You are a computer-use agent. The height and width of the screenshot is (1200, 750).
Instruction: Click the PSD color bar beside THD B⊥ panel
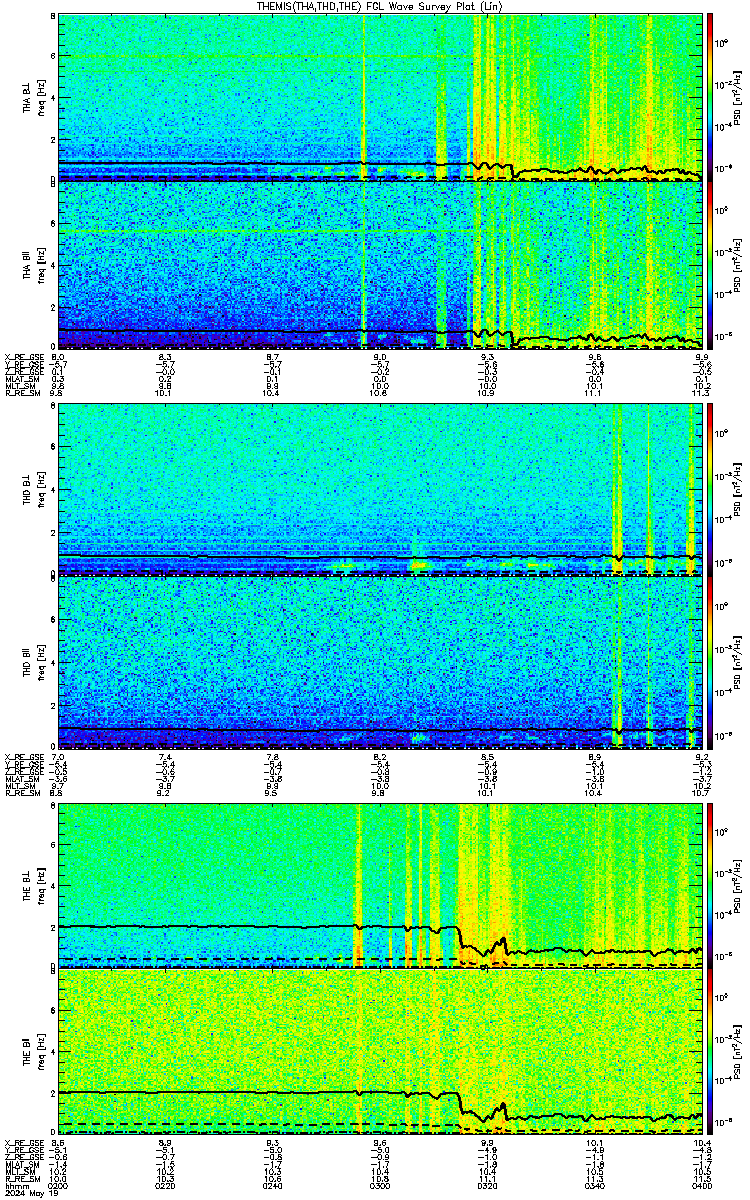(x=710, y=490)
